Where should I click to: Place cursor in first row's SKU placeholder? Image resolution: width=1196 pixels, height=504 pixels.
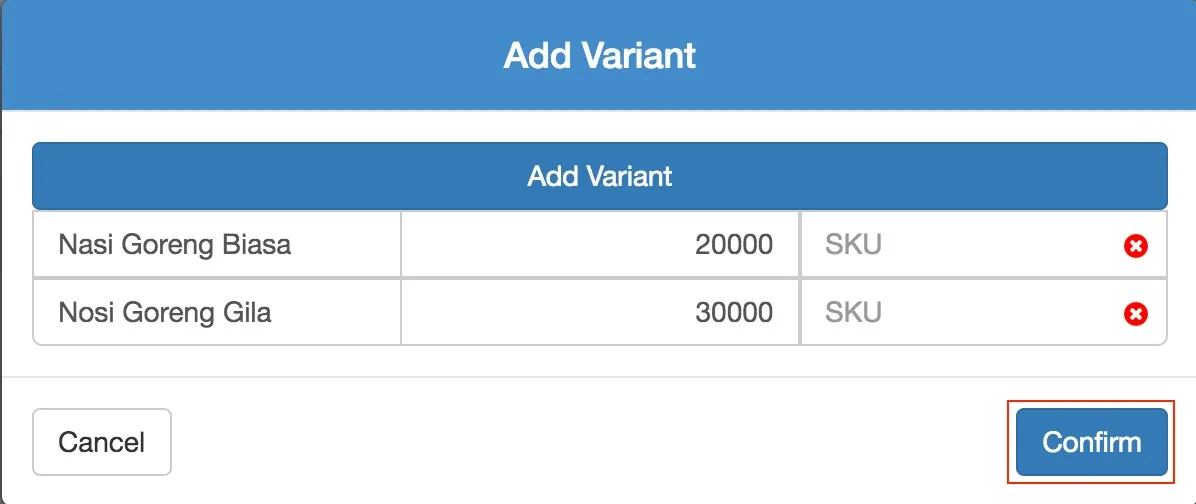[853, 245]
